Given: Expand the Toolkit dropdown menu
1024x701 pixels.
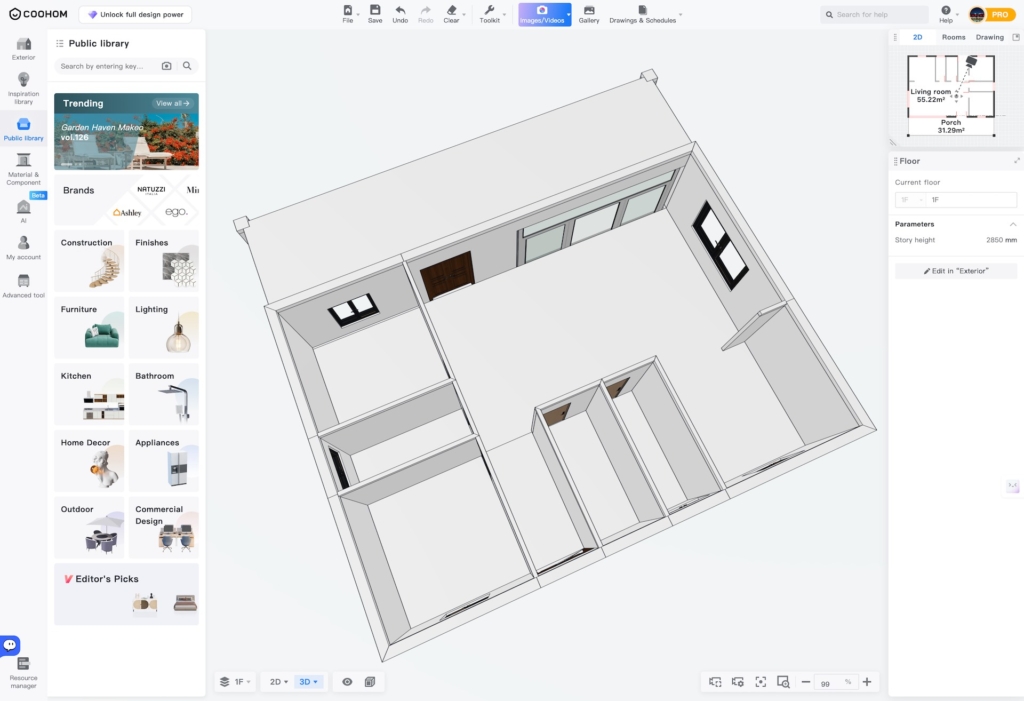Looking at the screenshot, I should coord(490,14).
